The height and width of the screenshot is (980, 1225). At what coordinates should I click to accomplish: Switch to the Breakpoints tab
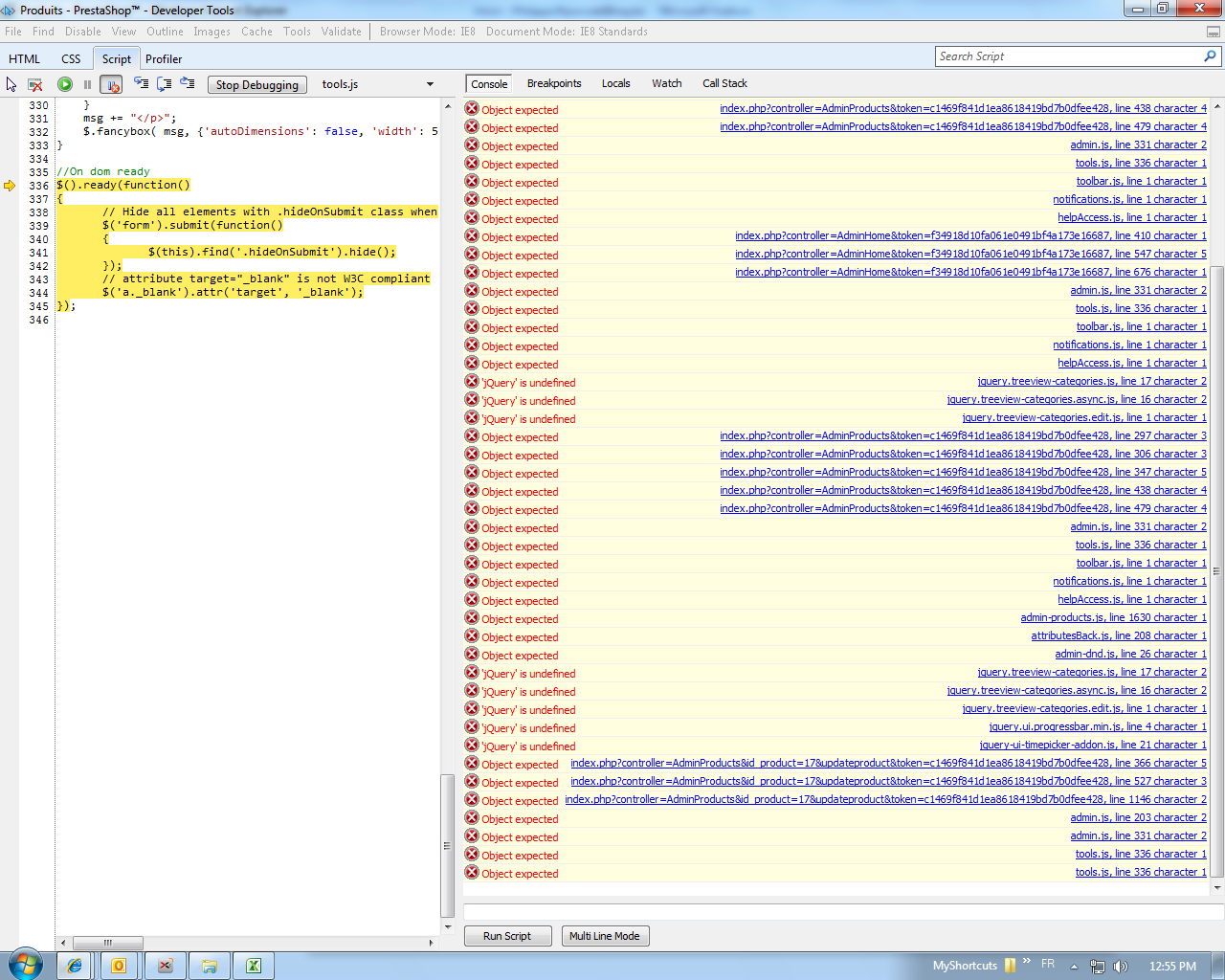click(554, 83)
